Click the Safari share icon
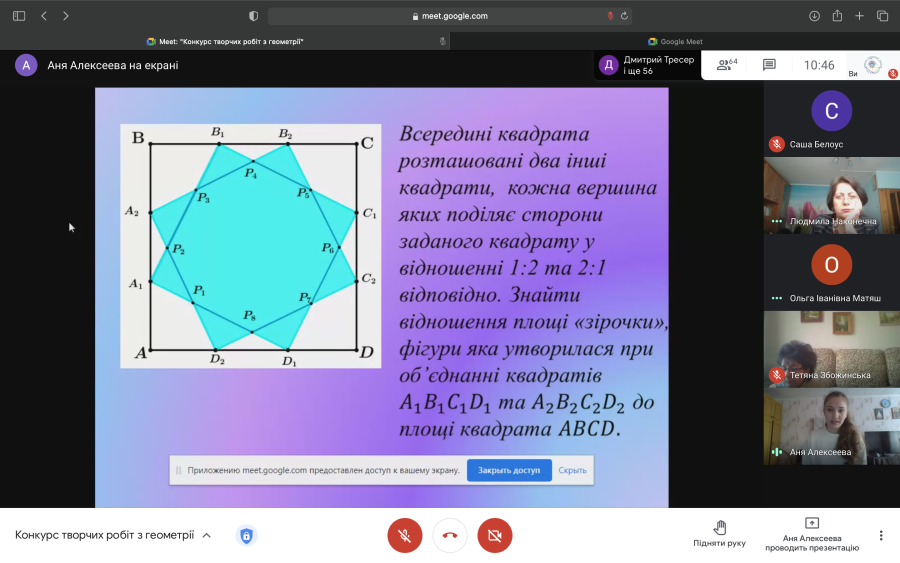The height and width of the screenshot is (563, 900). (x=837, y=16)
